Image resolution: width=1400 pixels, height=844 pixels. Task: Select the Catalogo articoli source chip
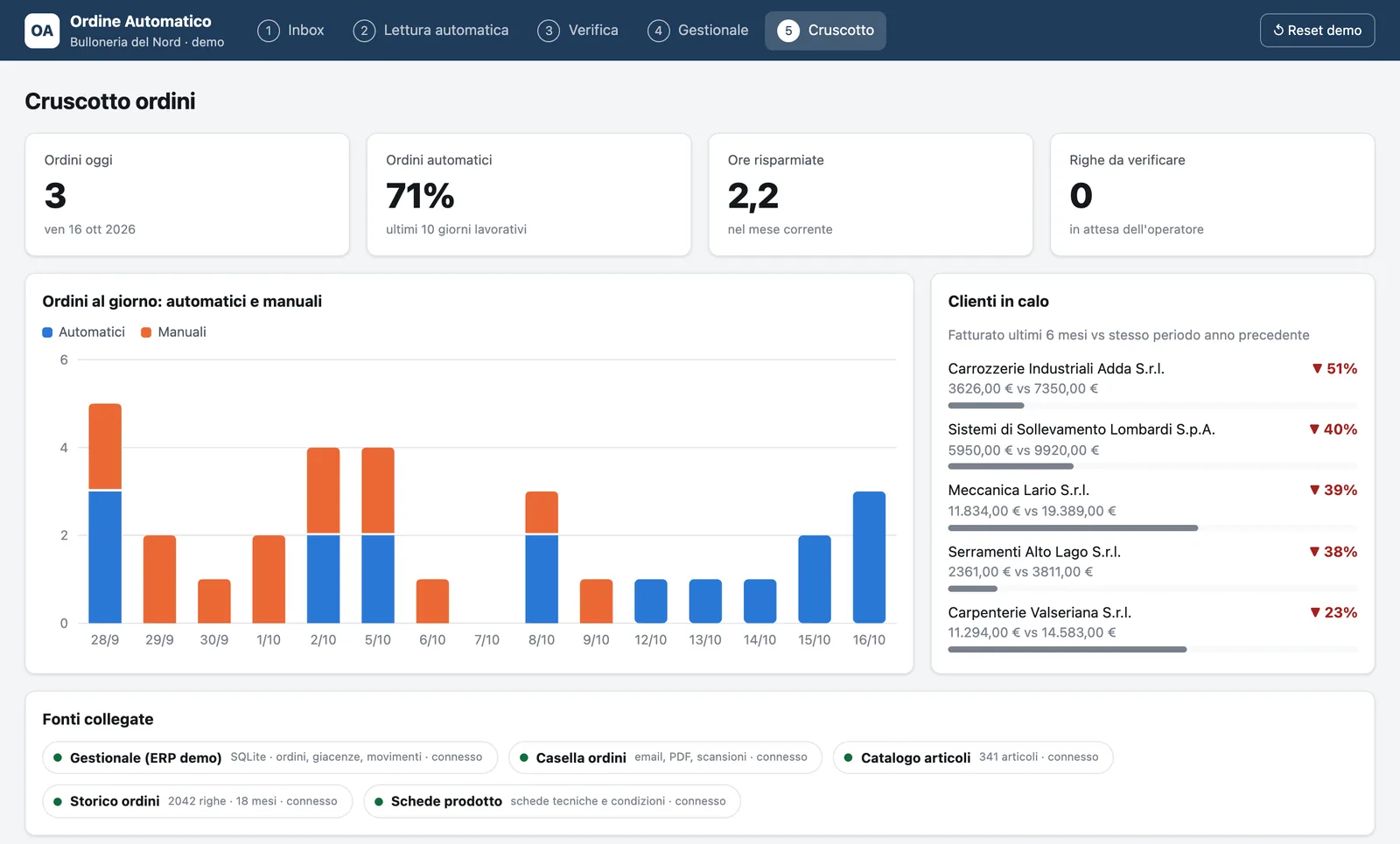pyautogui.click(x=973, y=757)
